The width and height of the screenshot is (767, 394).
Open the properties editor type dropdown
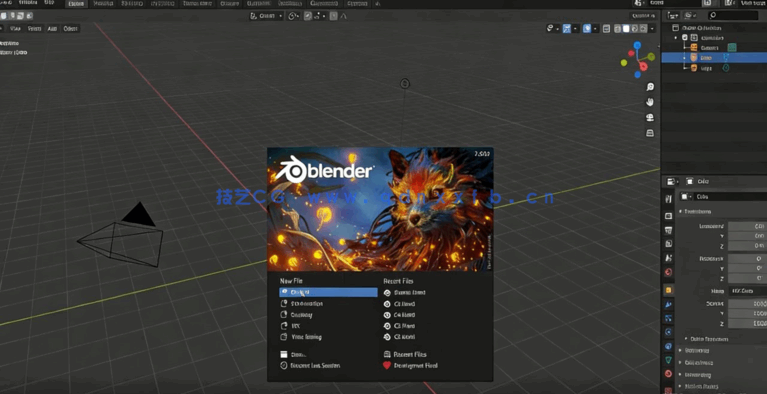[x=673, y=181]
